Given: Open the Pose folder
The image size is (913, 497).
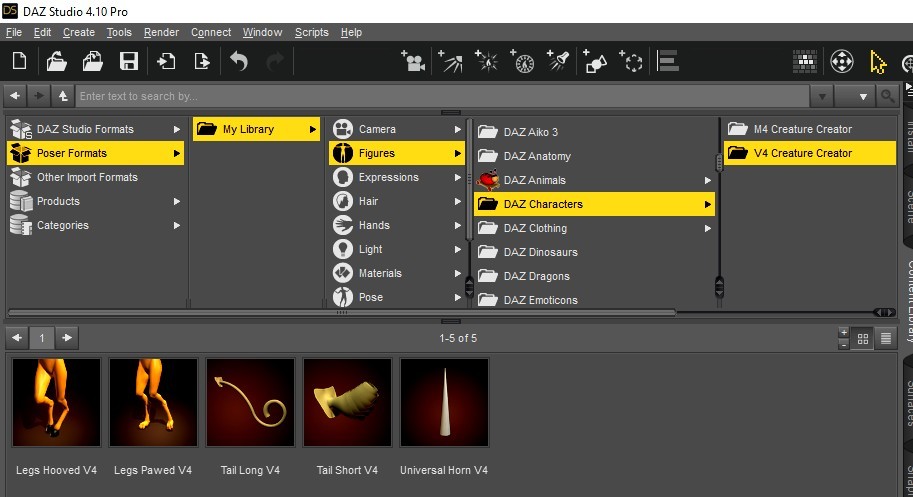Looking at the screenshot, I should pos(397,297).
